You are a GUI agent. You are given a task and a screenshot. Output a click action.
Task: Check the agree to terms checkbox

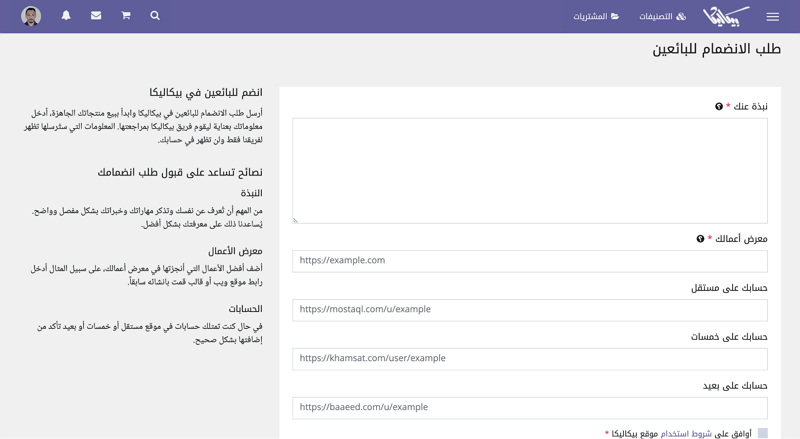763,433
